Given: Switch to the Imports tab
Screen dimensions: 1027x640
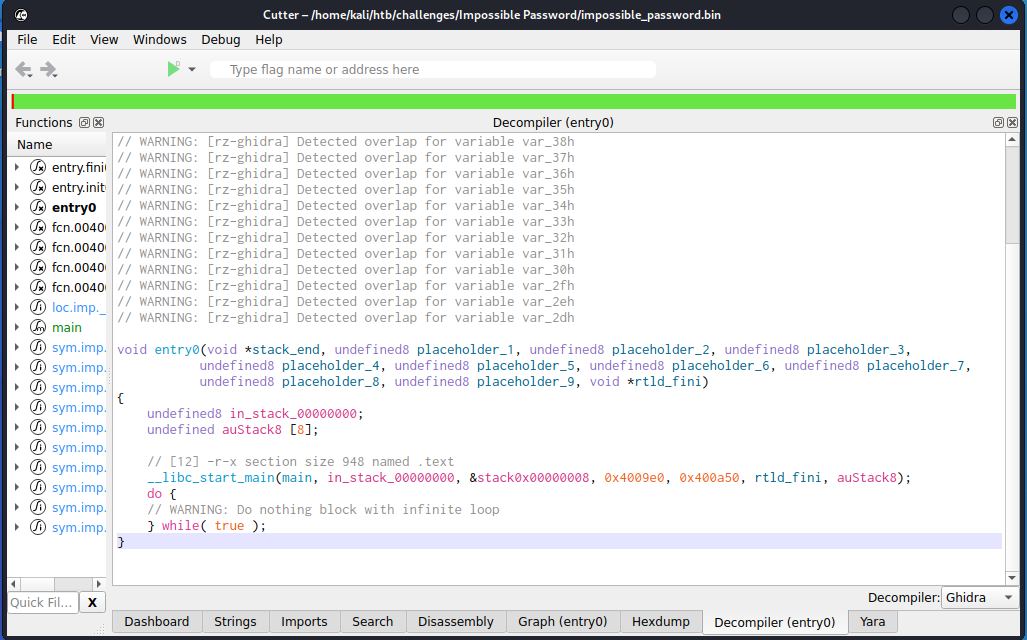Looking at the screenshot, I should tap(304, 622).
